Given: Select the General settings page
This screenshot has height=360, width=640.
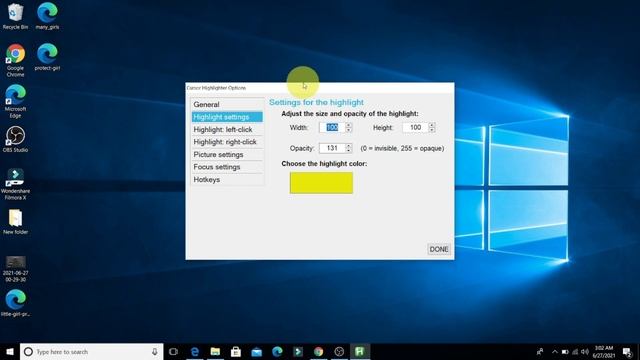Looking at the screenshot, I should click(227, 104).
